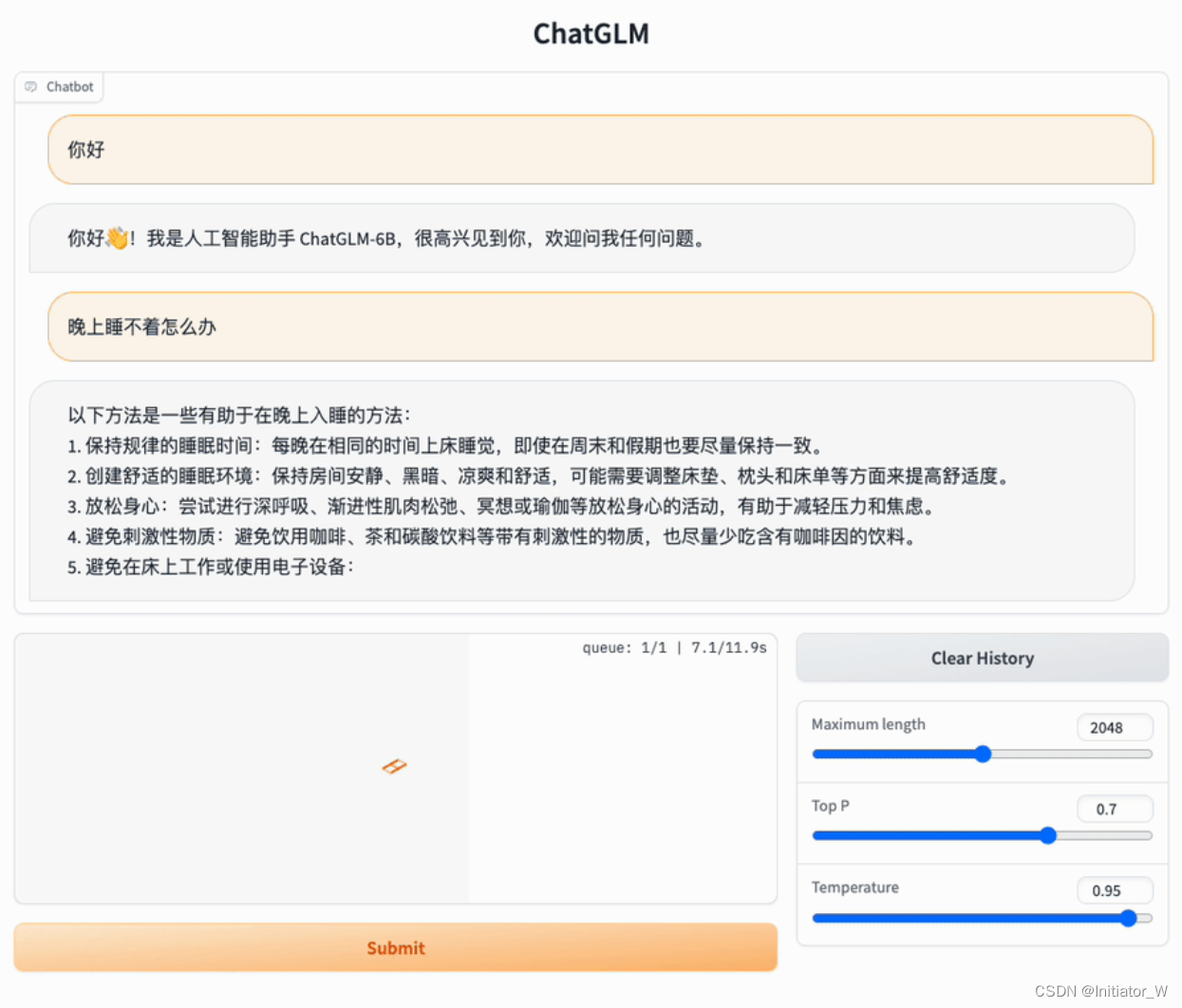Click the message input text area
The image size is (1182, 1008).
[395, 769]
